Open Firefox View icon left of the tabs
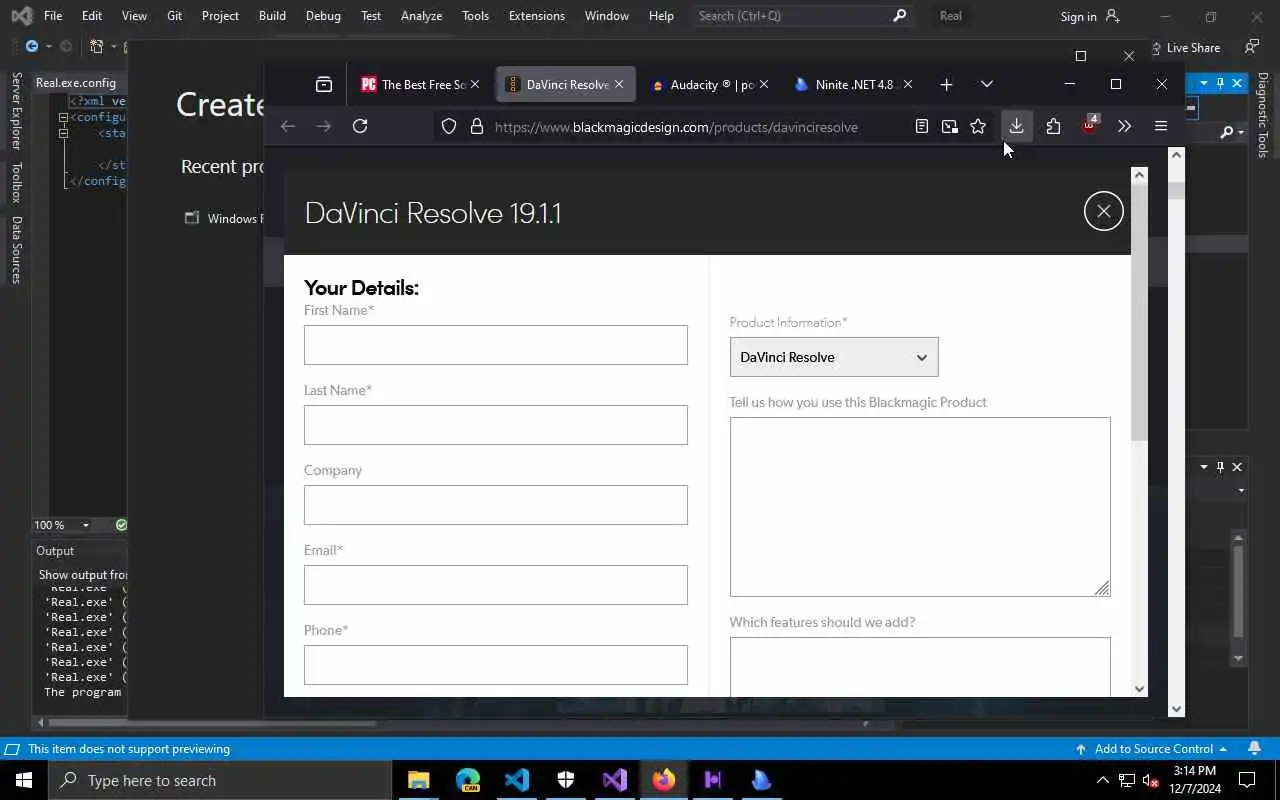 (x=324, y=84)
